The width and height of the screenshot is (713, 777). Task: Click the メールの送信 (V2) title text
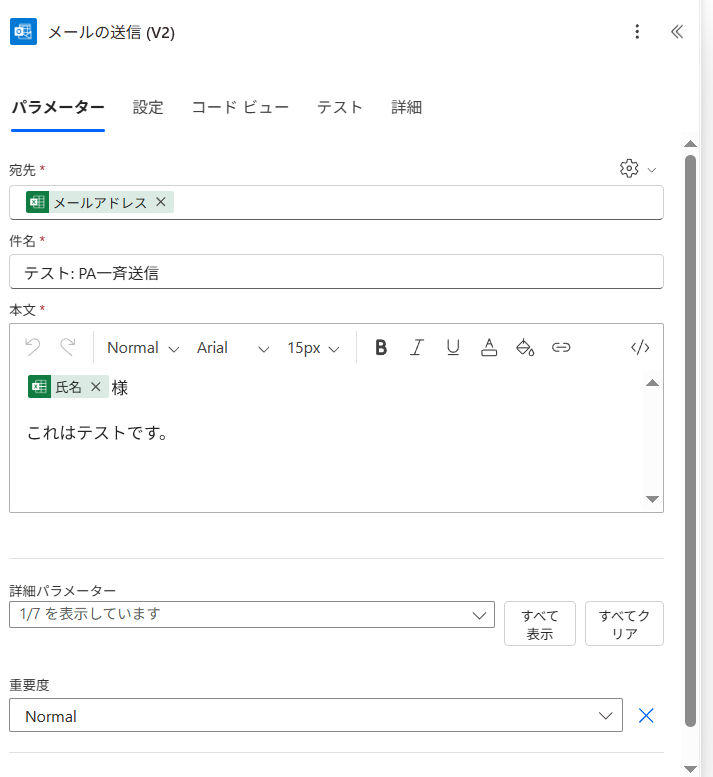(111, 32)
